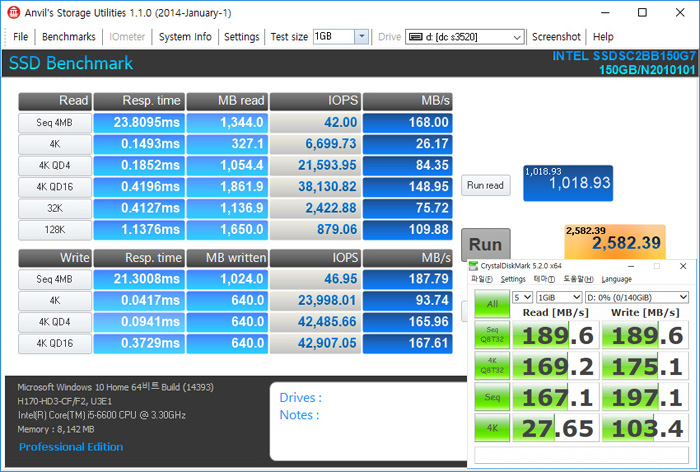
Task: Click the 187.79 MB/s write value
Action: (408, 279)
